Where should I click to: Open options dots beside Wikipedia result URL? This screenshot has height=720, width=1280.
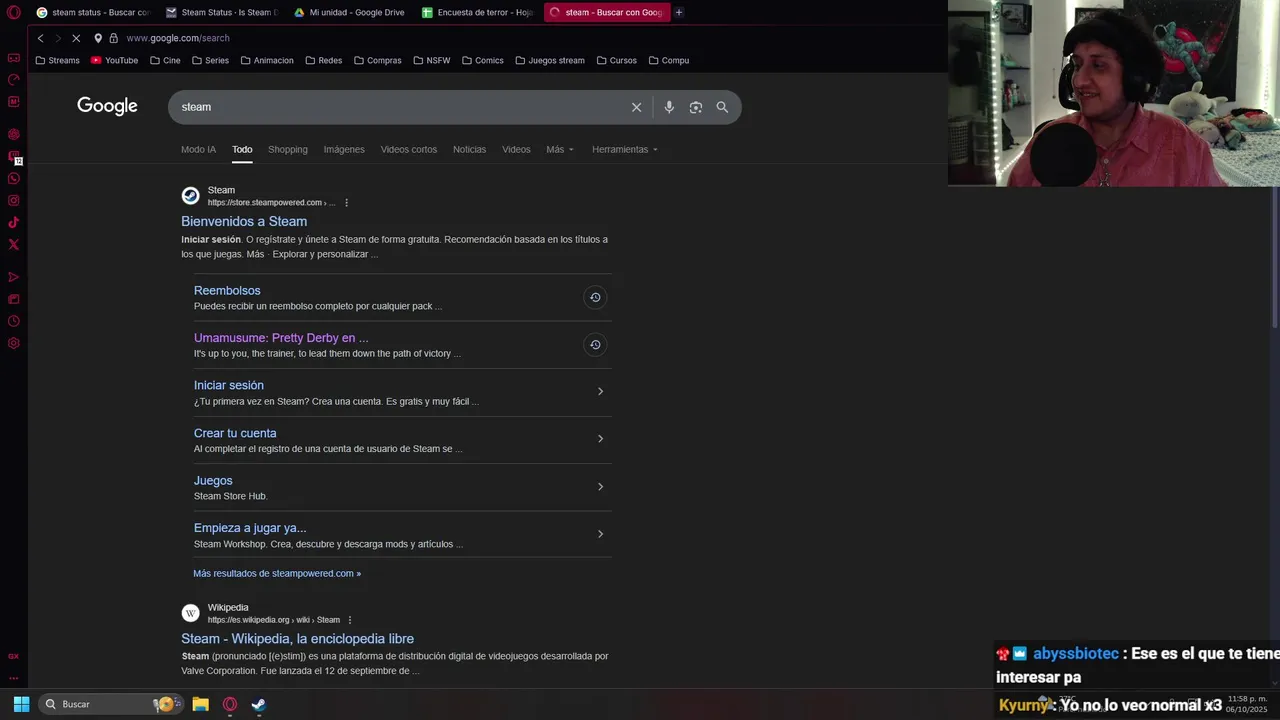pyautogui.click(x=350, y=620)
